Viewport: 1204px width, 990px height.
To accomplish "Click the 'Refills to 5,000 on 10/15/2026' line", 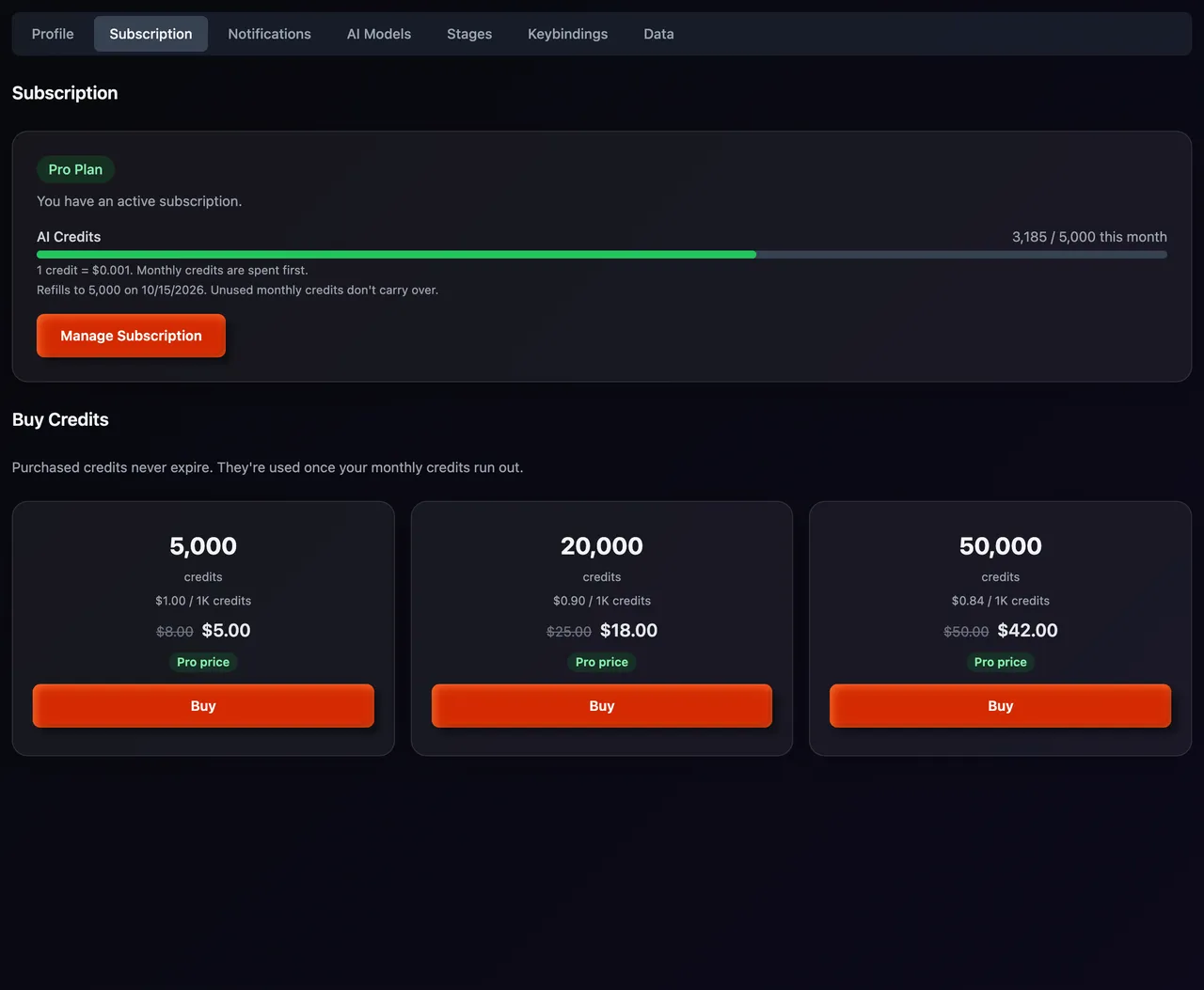I will pos(237,290).
